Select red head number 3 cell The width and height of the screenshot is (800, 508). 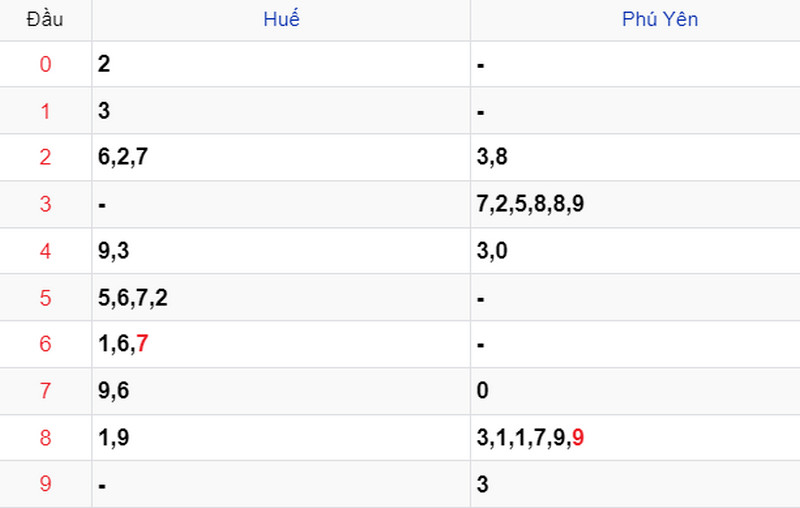pyautogui.click(x=45, y=204)
